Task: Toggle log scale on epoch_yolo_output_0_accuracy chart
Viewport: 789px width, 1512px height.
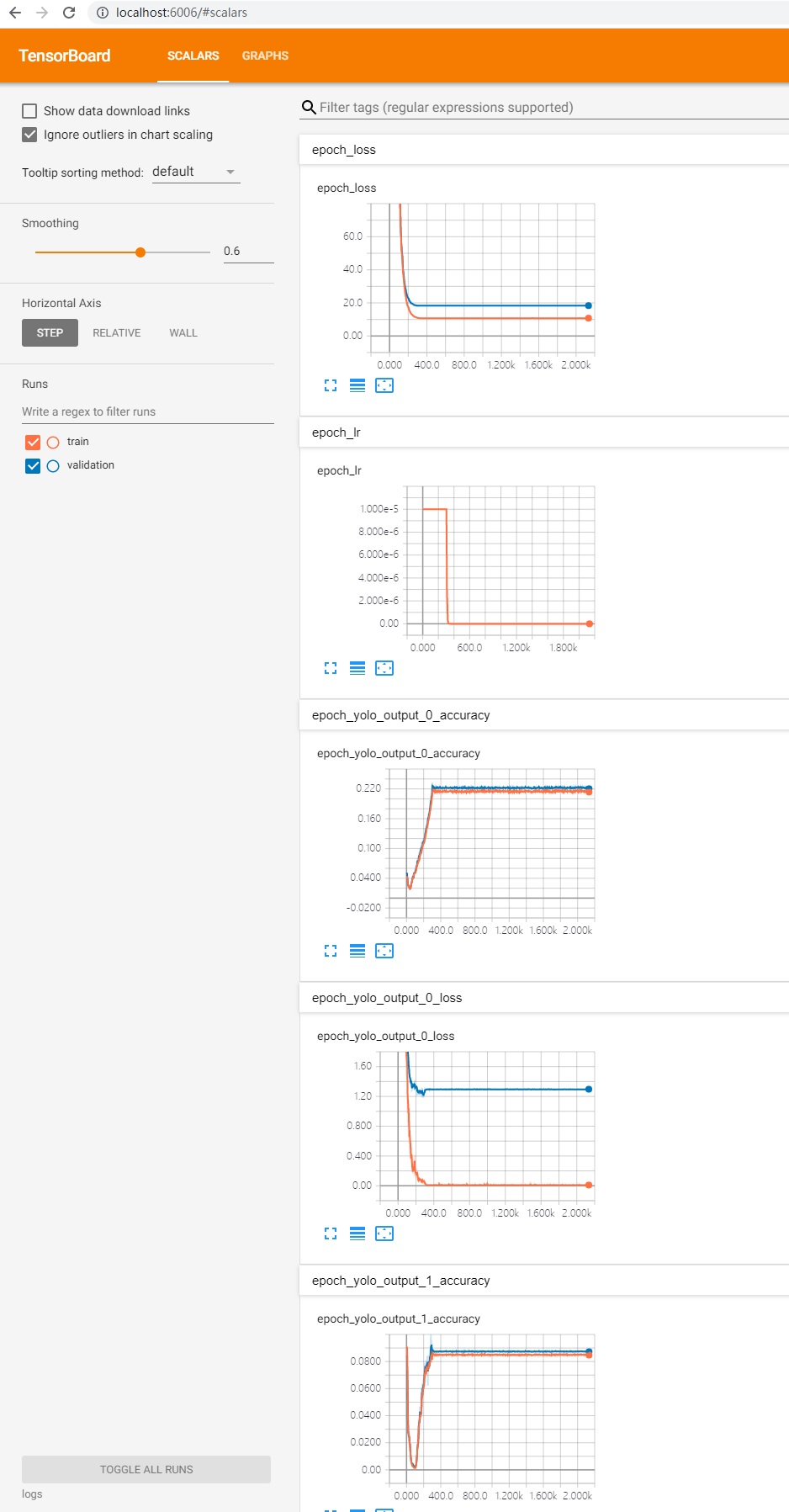Action: pos(357,951)
